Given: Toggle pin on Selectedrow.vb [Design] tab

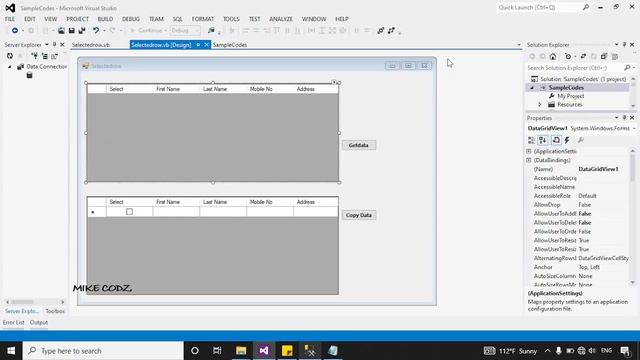Looking at the screenshot, I should click(x=198, y=45).
